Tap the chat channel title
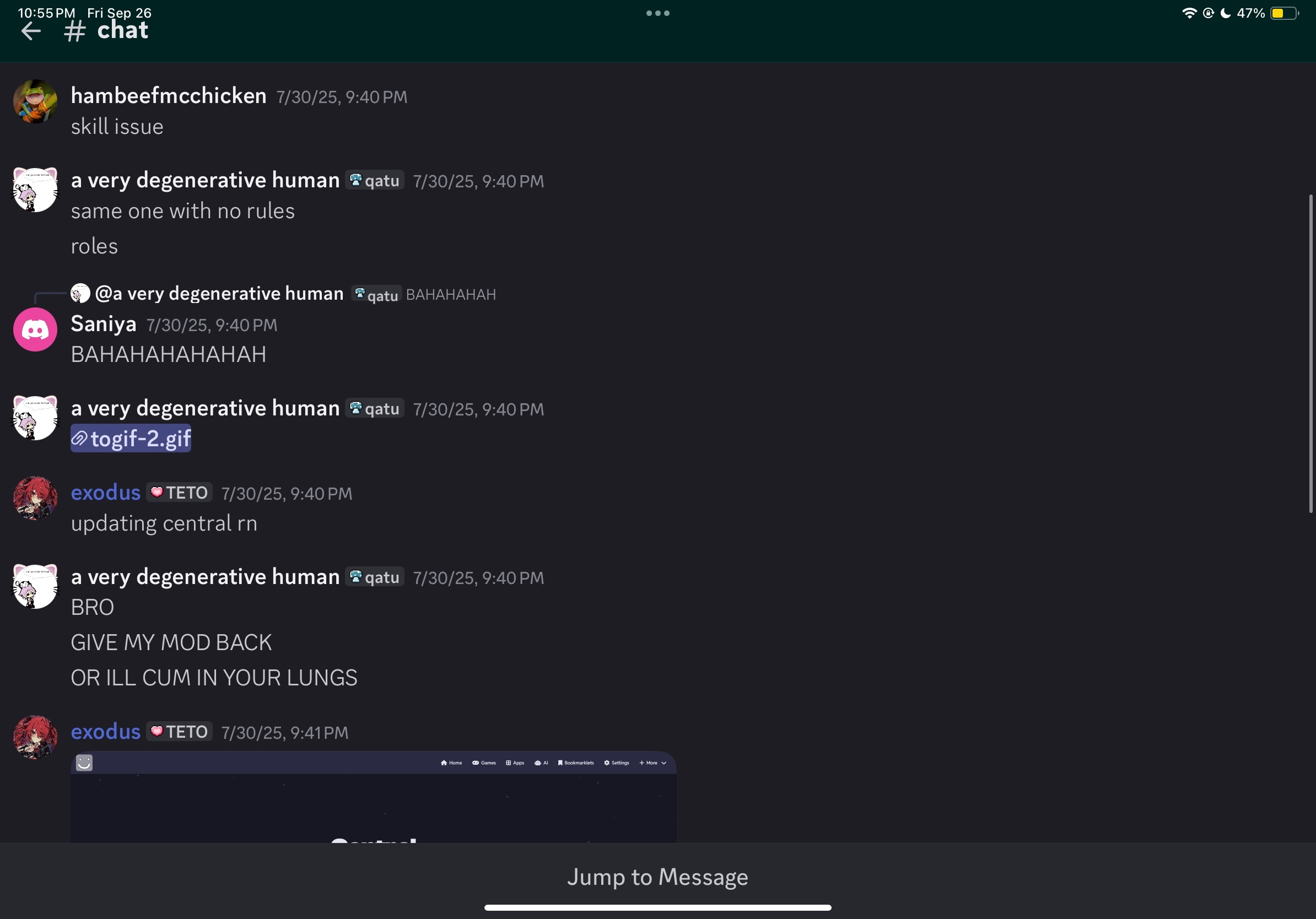This screenshot has width=1316, height=919. (x=122, y=31)
